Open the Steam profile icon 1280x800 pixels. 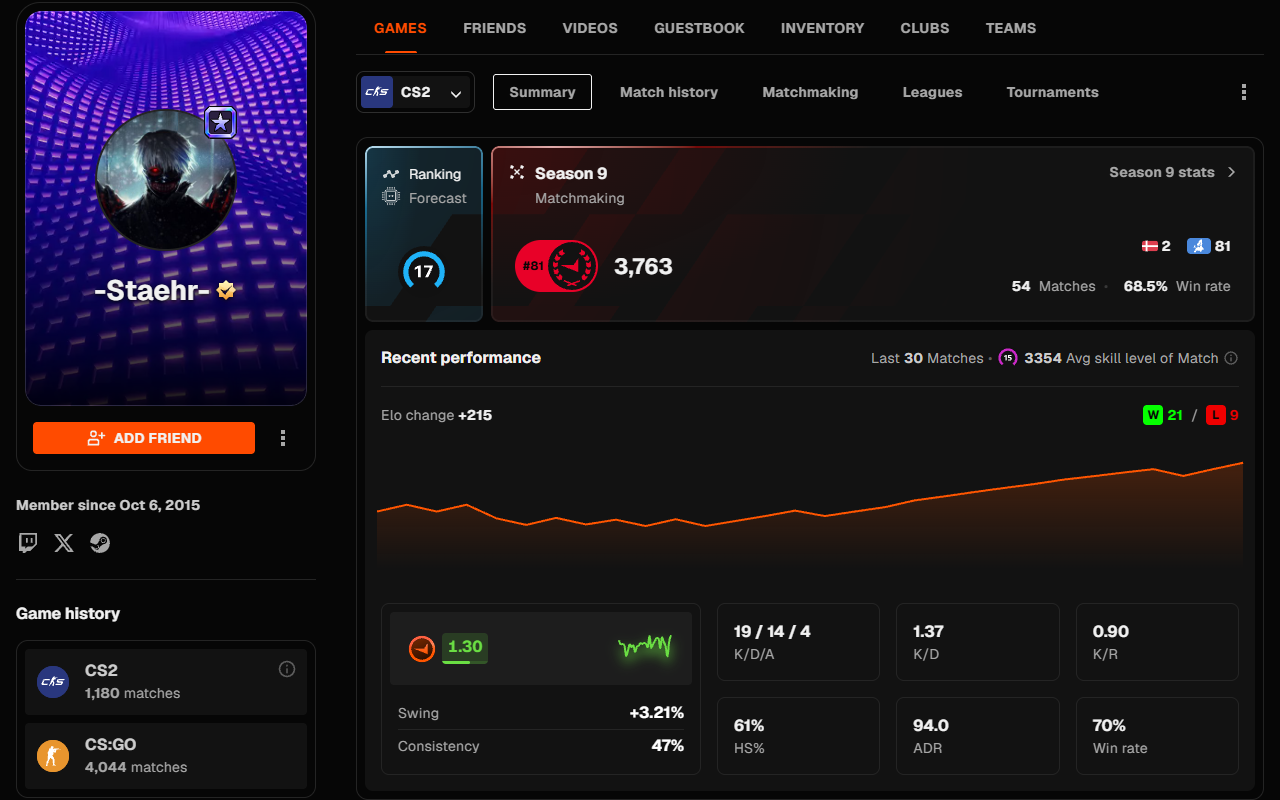click(x=100, y=543)
